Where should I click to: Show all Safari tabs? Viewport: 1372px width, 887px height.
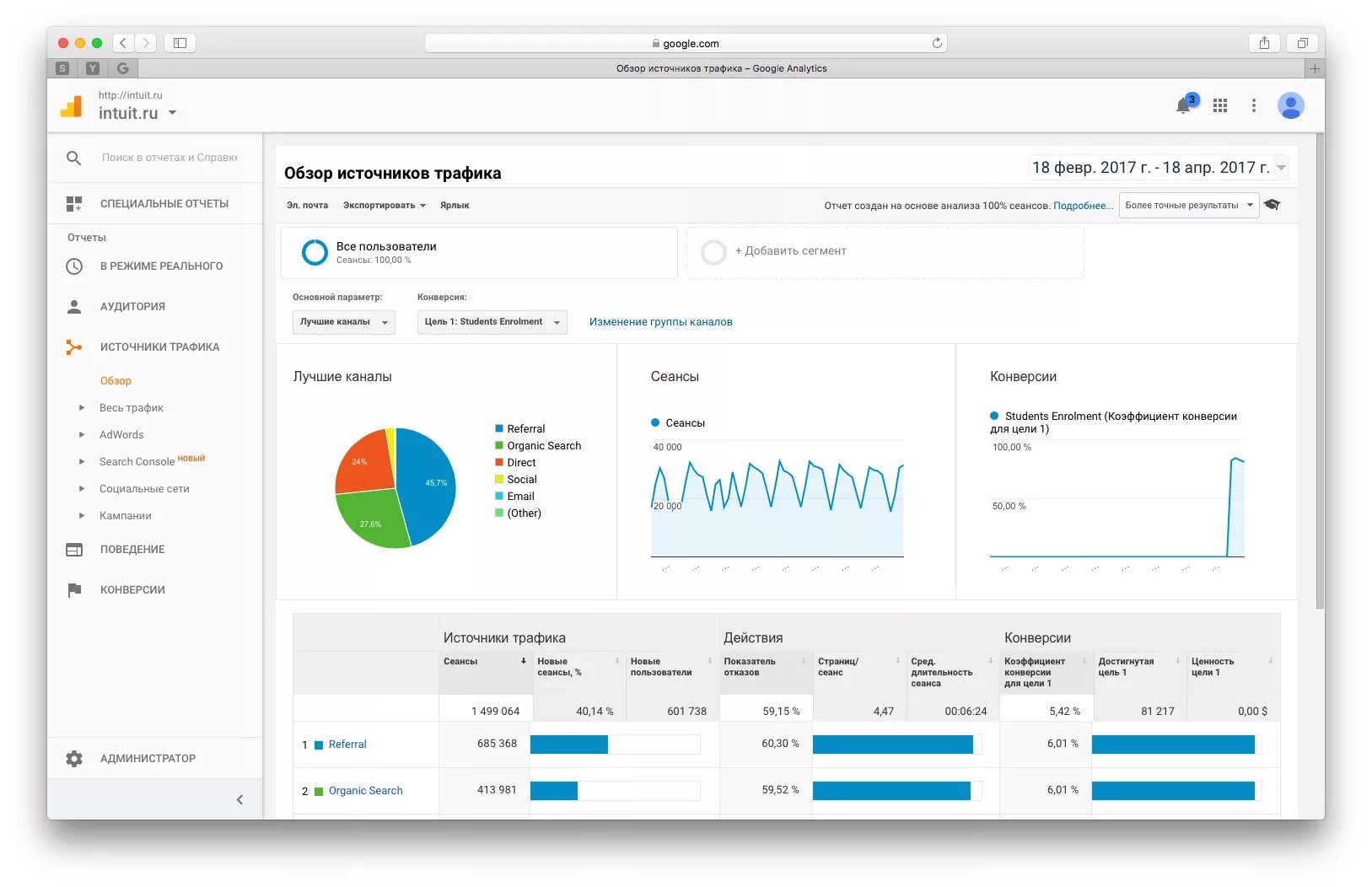[1302, 43]
